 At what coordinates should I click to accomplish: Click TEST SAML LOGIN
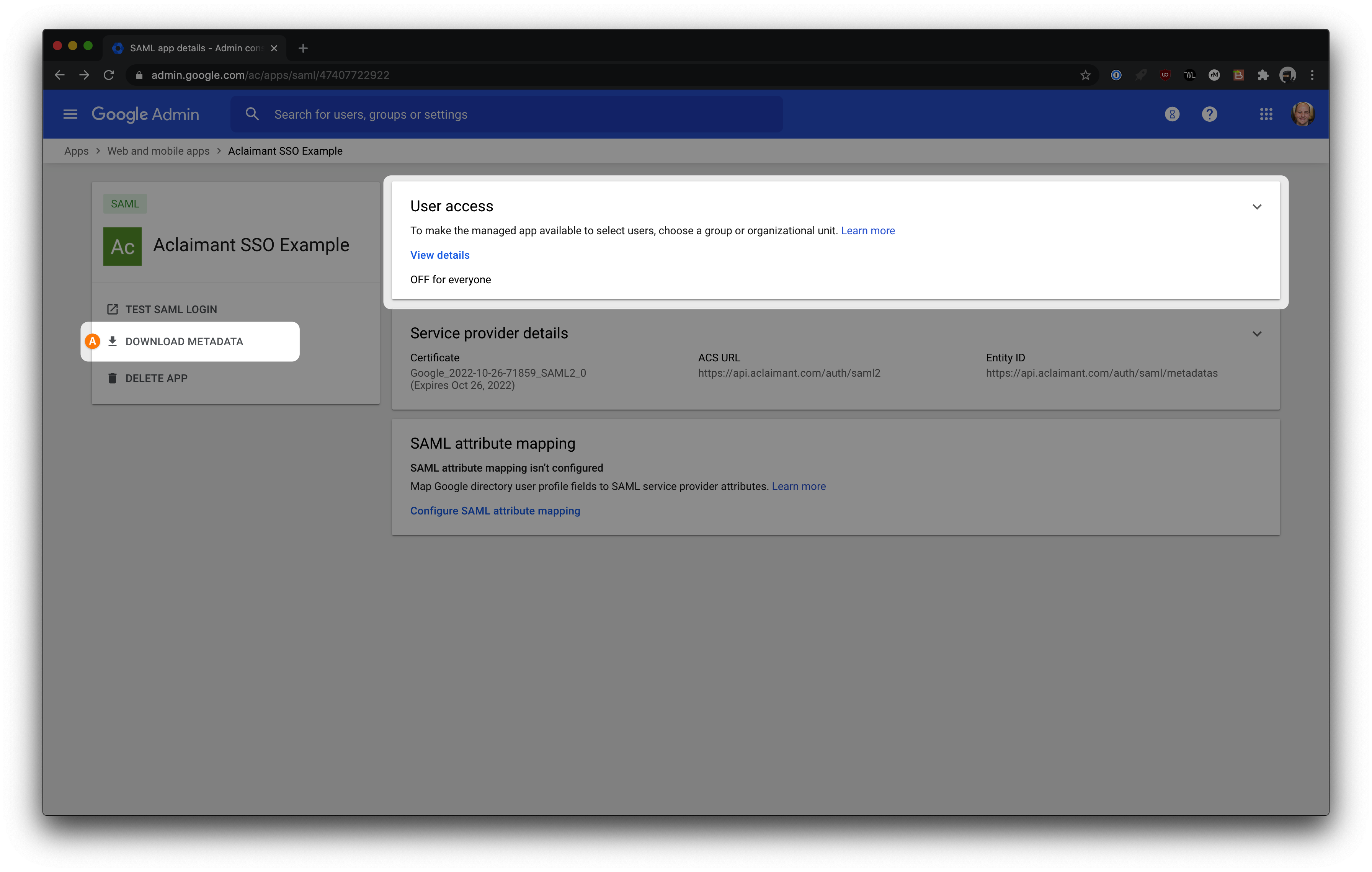click(x=162, y=309)
